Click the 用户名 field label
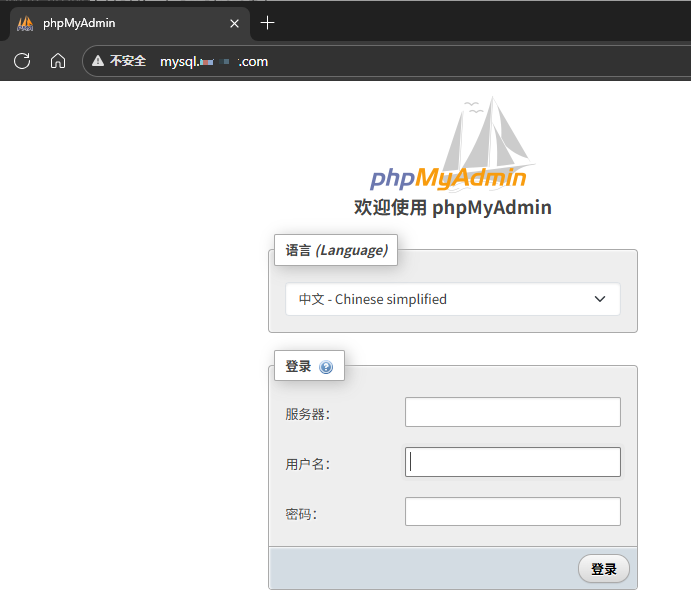This screenshot has height=606, width=691. point(307,464)
